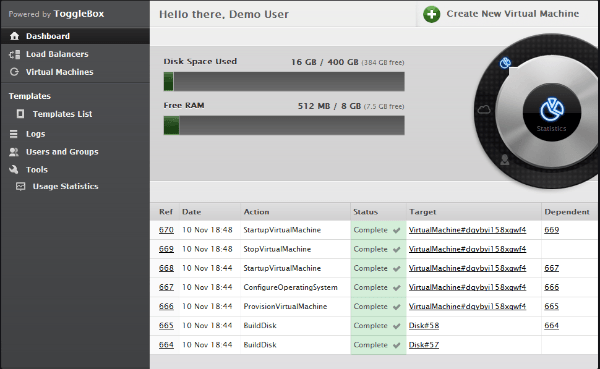This screenshot has width=600, height=369.
Task: Click the Statistics pie chart dial center
Action: (552, 113)
